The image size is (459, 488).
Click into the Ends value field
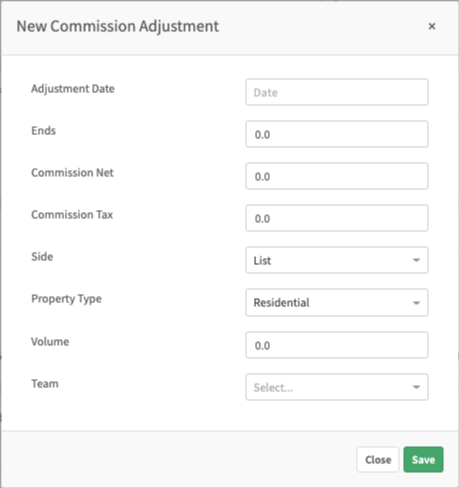(337, 134)
